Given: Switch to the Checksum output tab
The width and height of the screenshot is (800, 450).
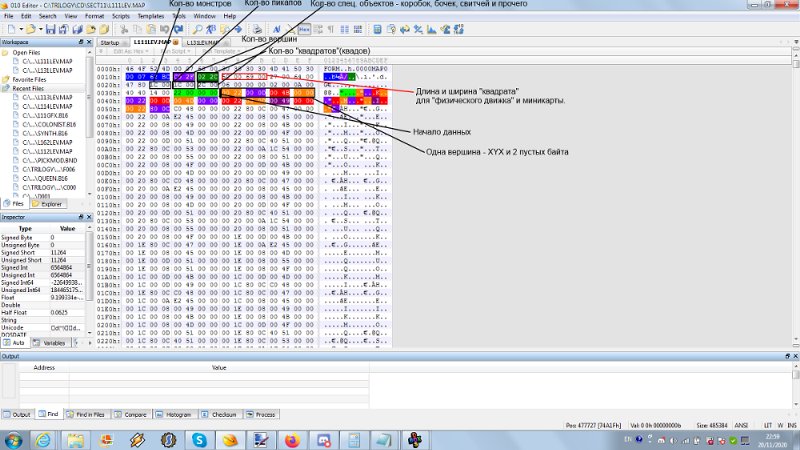Looking at the screenshot, I should (220, 414).
